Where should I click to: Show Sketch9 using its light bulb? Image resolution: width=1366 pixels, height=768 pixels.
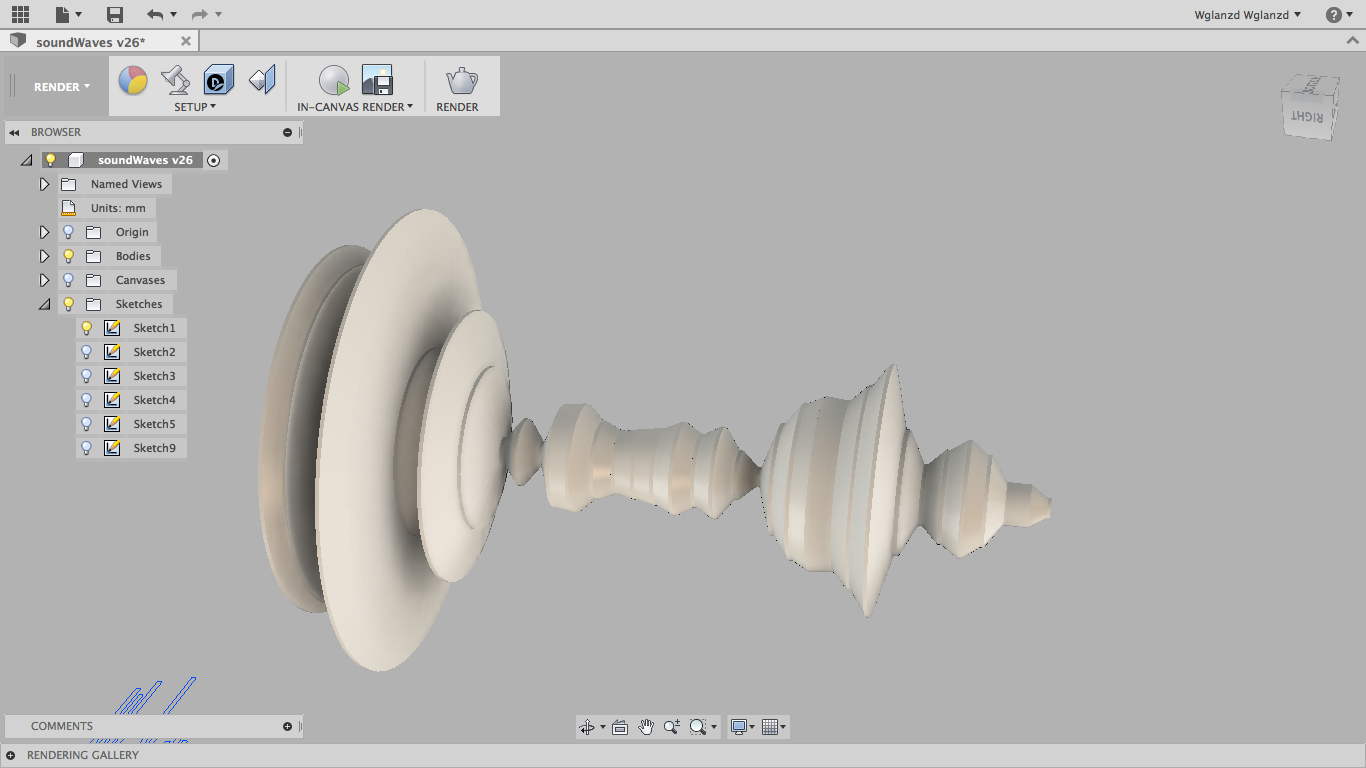(87, 448)
